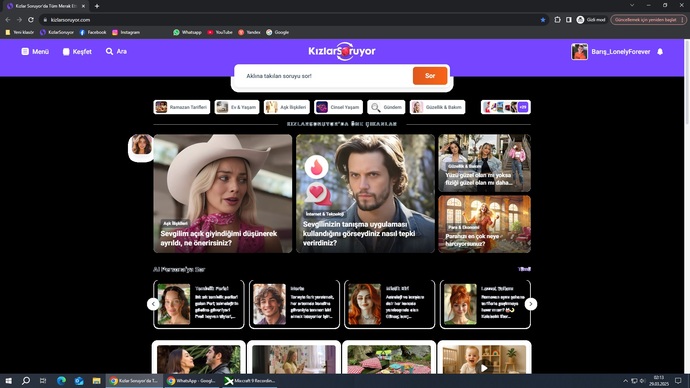Select the Cinsel Yaşam category
The width and height of the screenshot is (690, 388).
click(338, 107)
